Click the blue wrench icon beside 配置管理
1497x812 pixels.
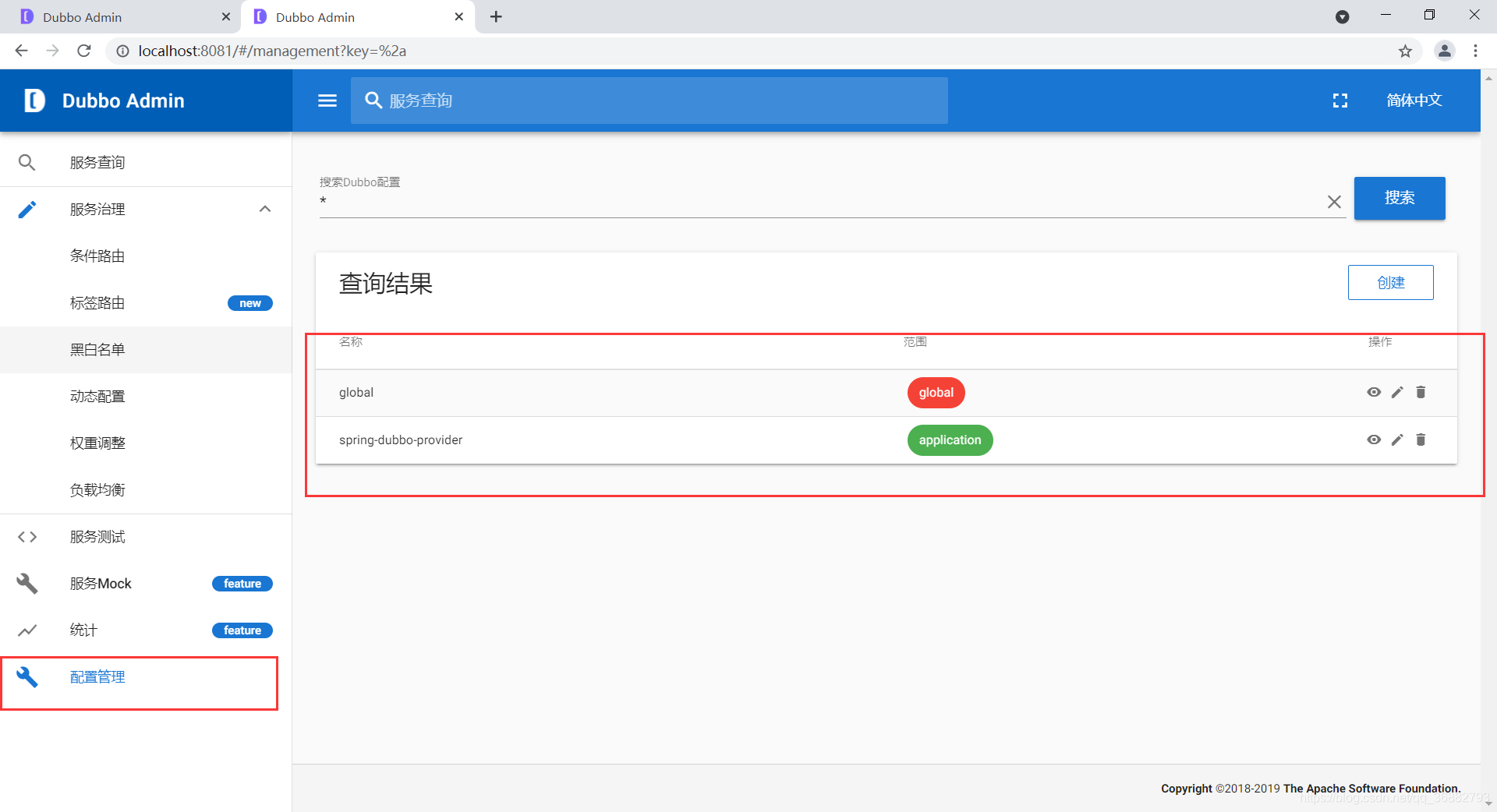click(27, 677)
